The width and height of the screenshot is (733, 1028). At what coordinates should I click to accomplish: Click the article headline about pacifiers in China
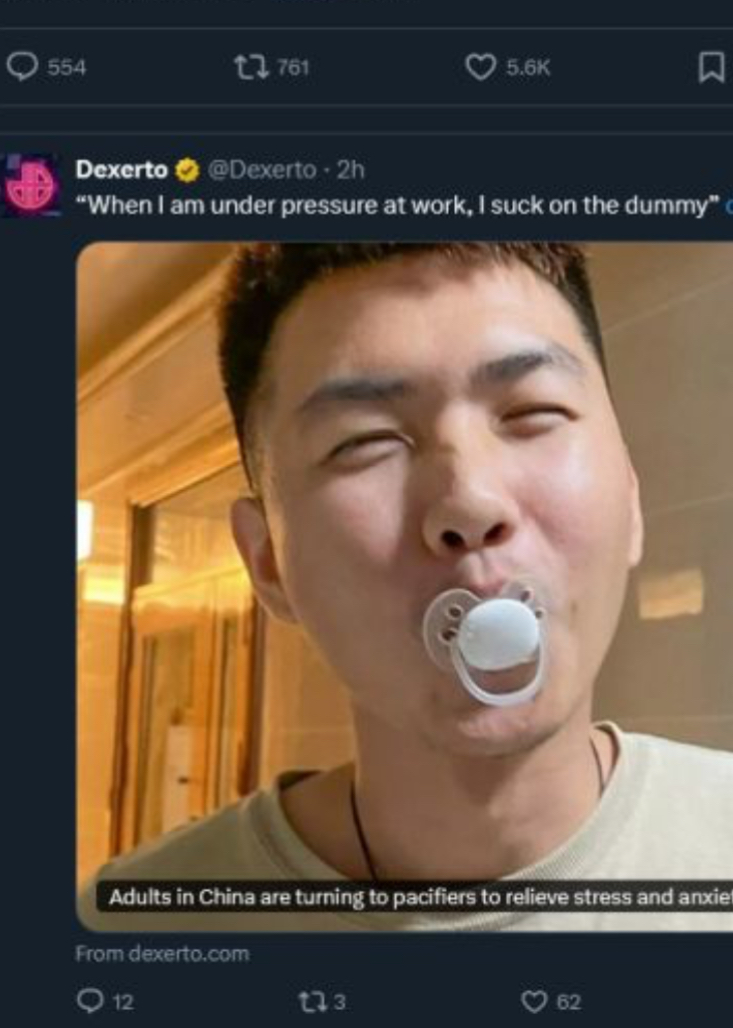pos(420,897)
